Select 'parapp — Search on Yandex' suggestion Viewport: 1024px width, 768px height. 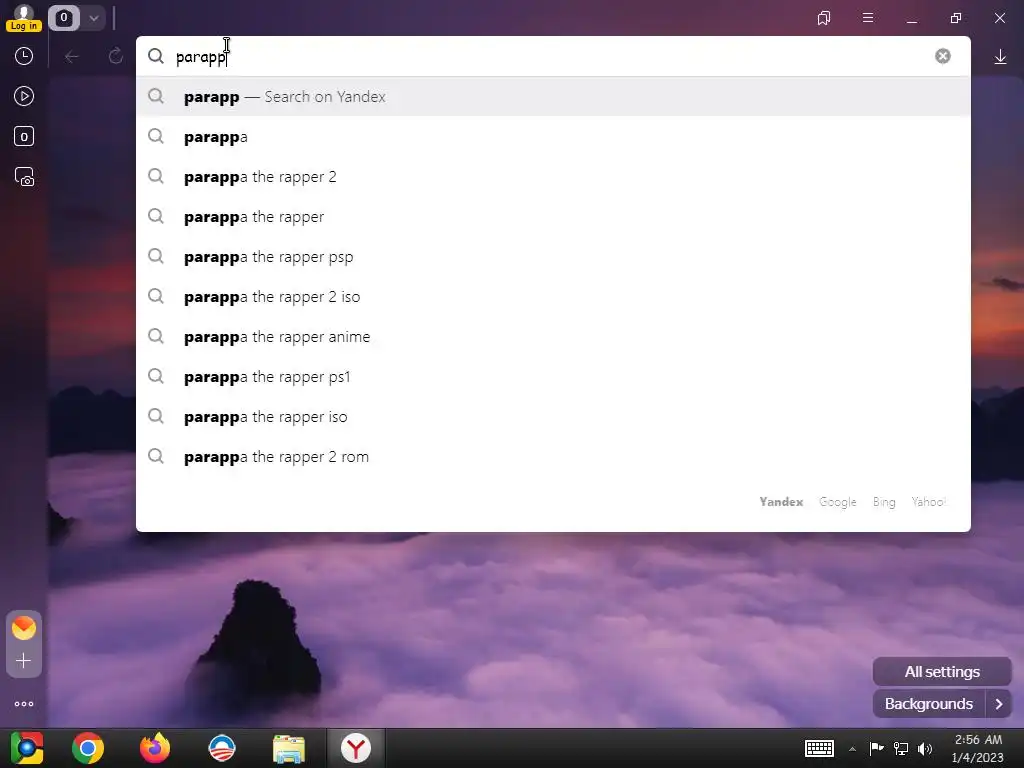click(553, 97)
